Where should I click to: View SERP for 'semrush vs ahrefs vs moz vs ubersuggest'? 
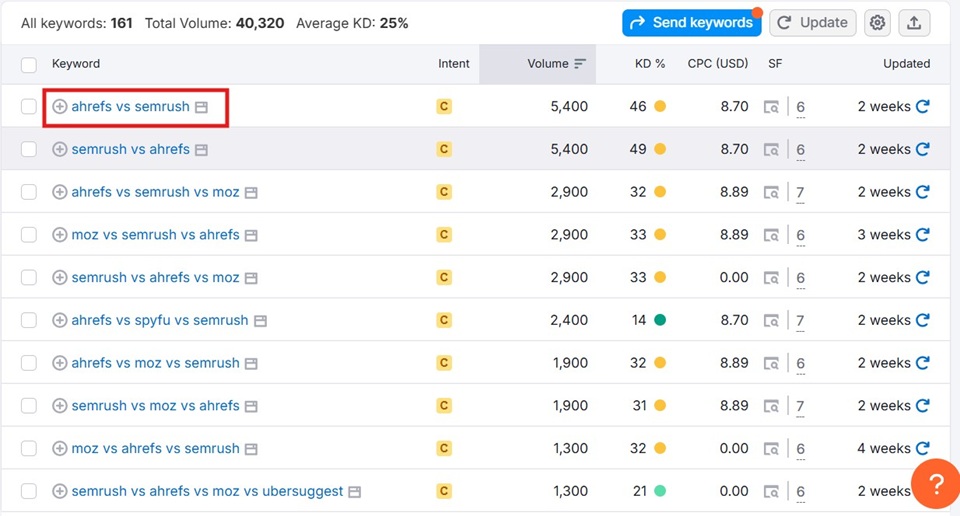pyautogui.click(x=771, y=492)
